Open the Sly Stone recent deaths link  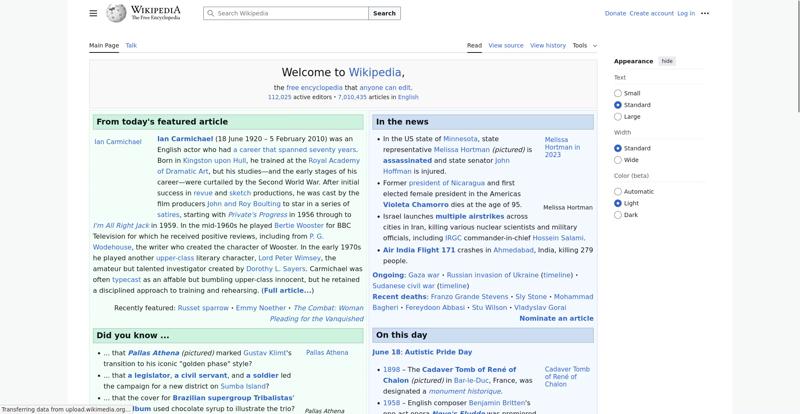[531, 297]
